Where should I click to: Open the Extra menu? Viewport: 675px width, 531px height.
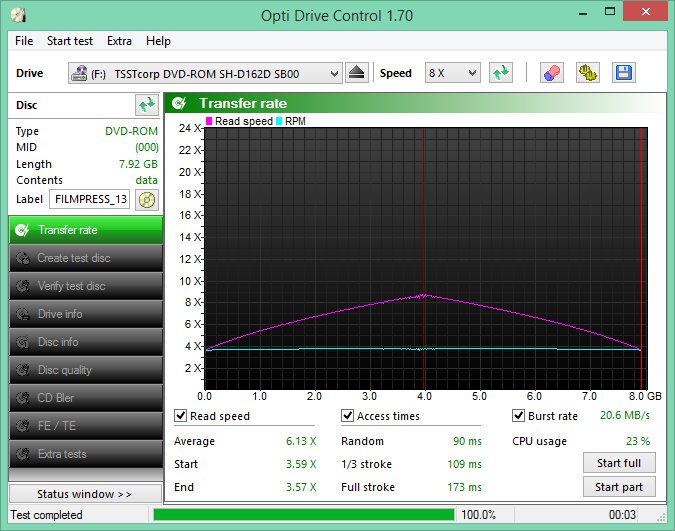[119, 41]
